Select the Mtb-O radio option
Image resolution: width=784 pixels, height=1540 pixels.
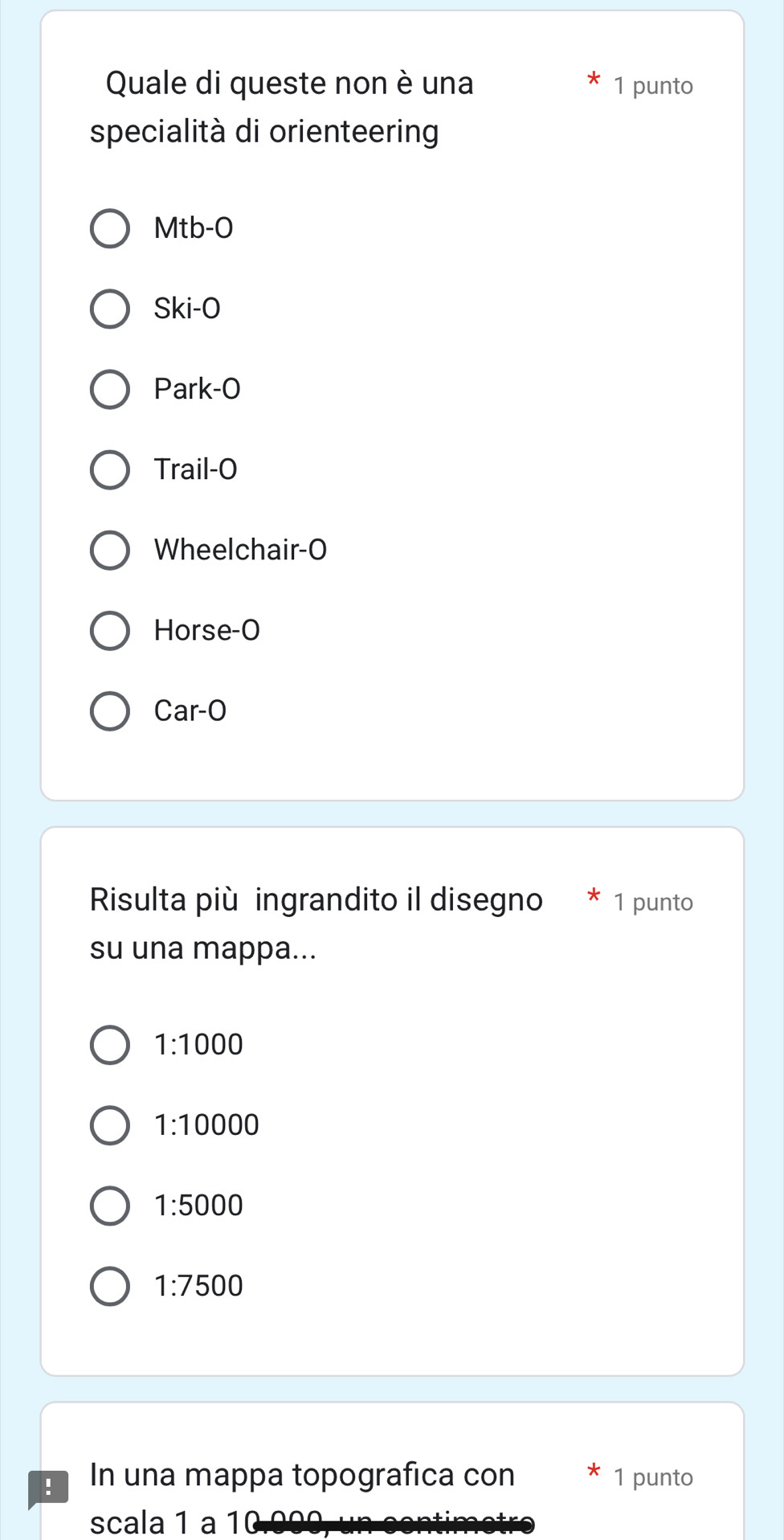point(109,229)
